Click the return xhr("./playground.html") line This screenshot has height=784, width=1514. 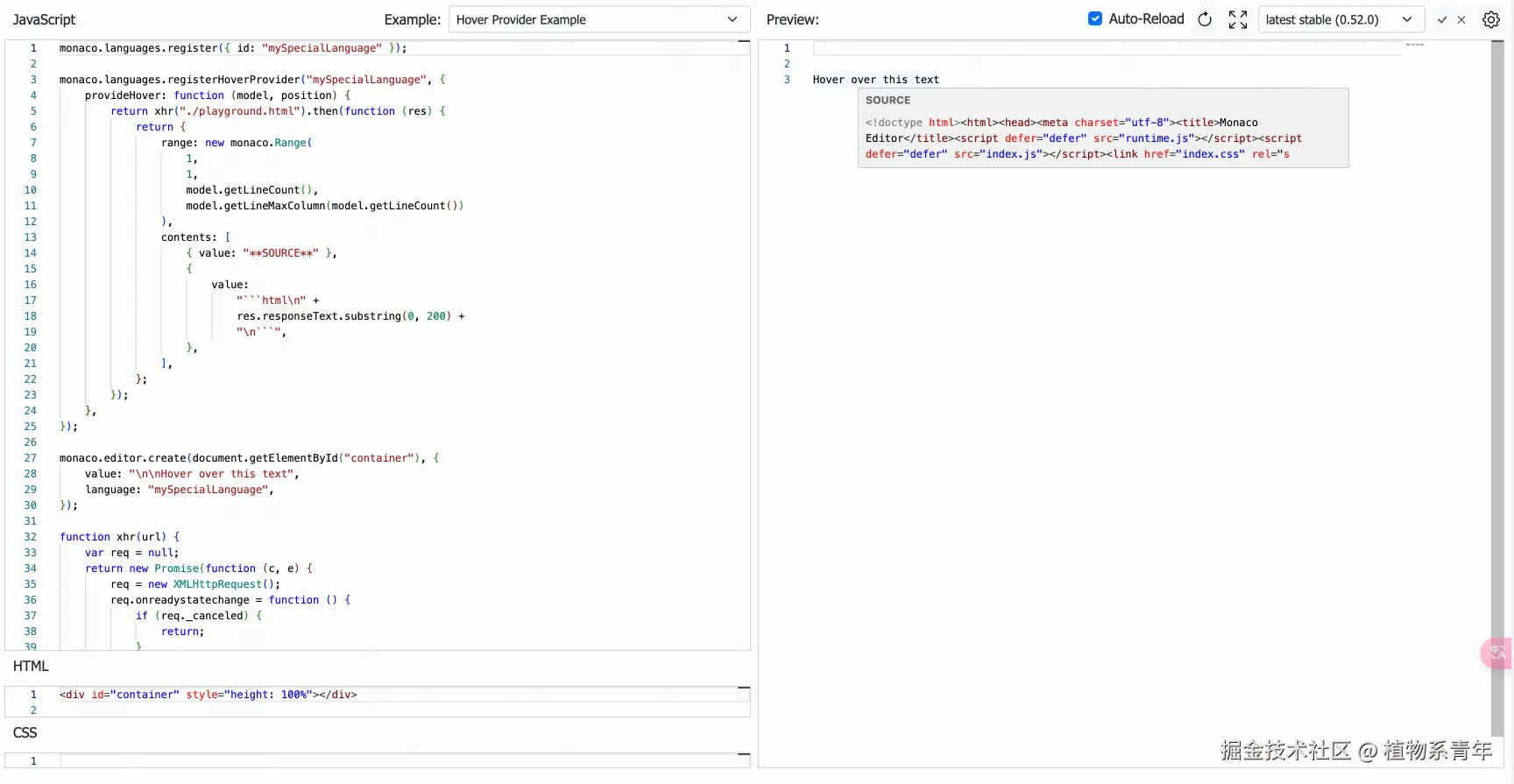coord(278,111)
